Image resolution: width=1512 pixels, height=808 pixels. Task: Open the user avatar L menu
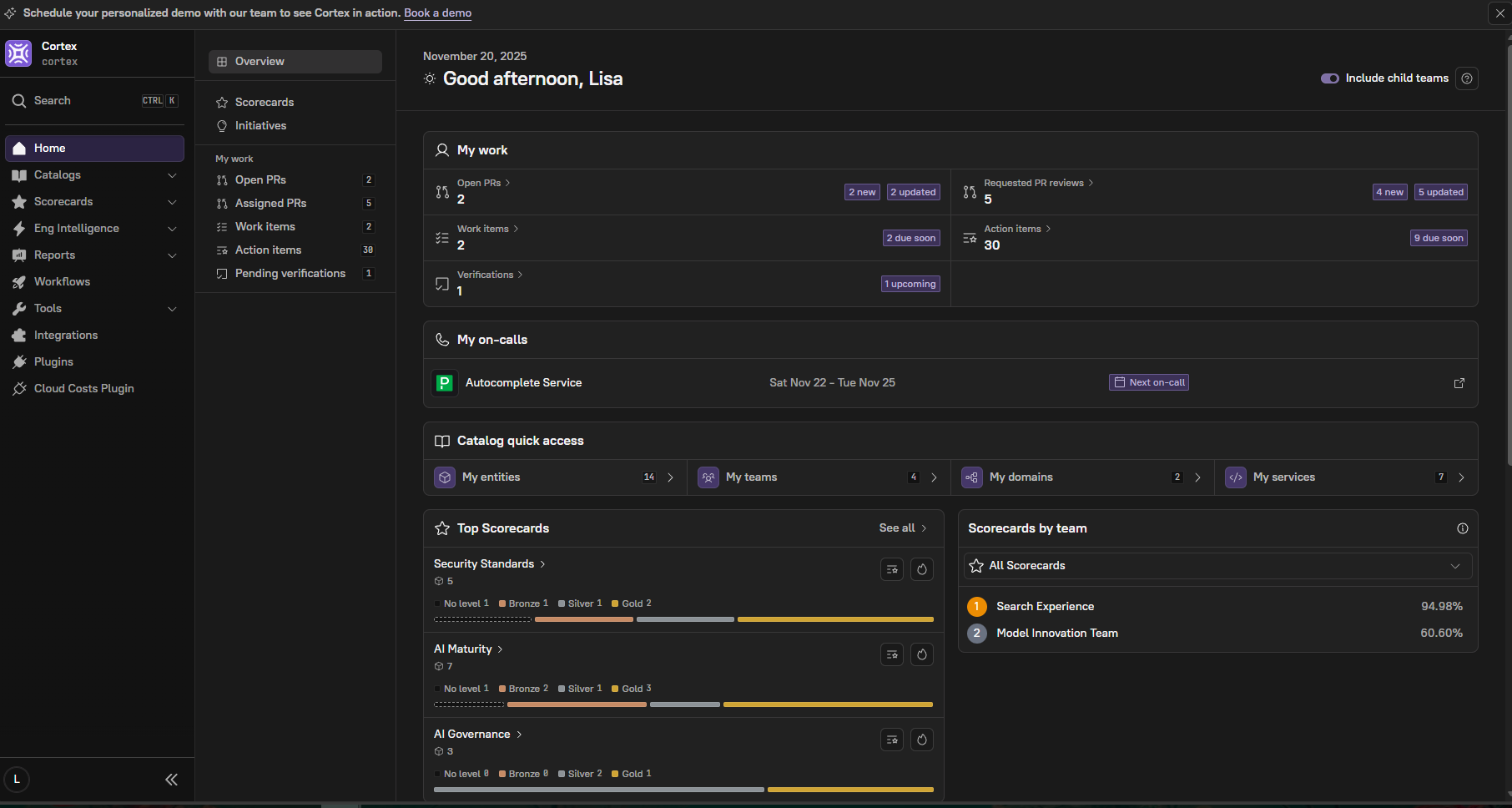(17, 780)
